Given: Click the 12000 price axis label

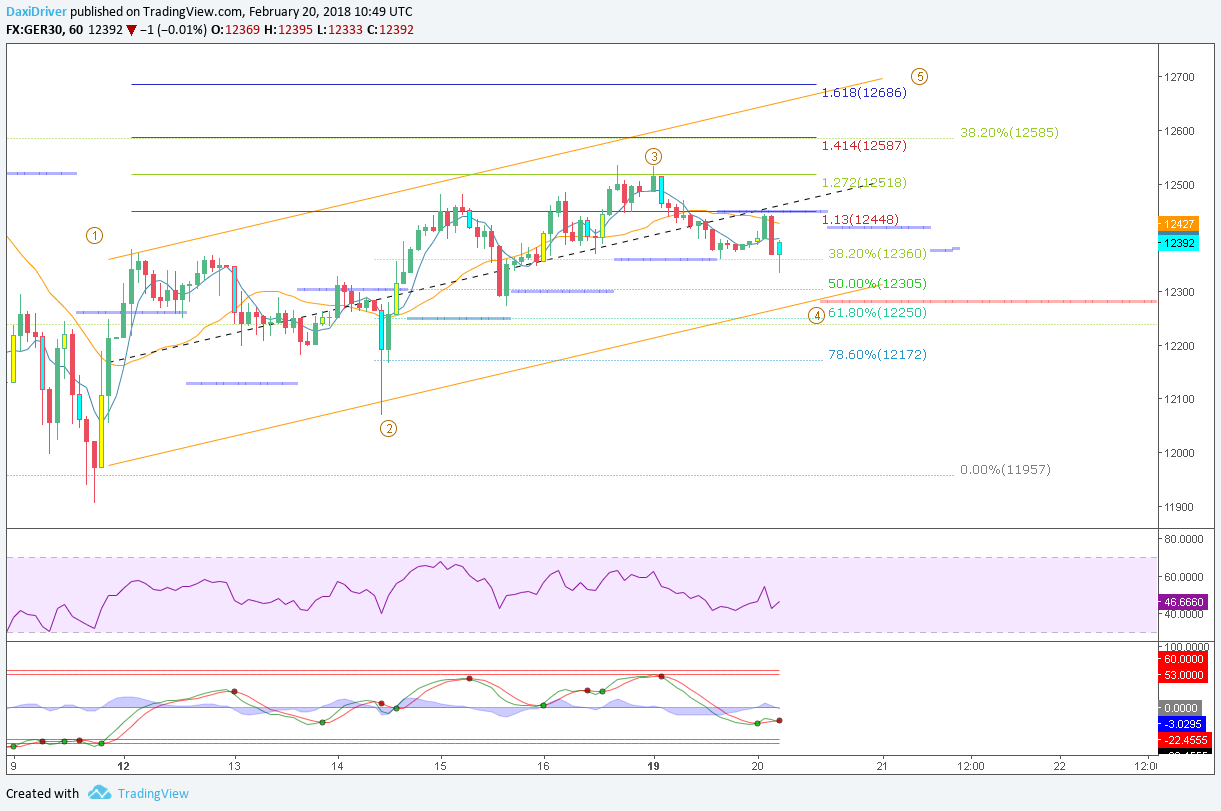Looking at the screenshot, I should (x=1178, y=453).
